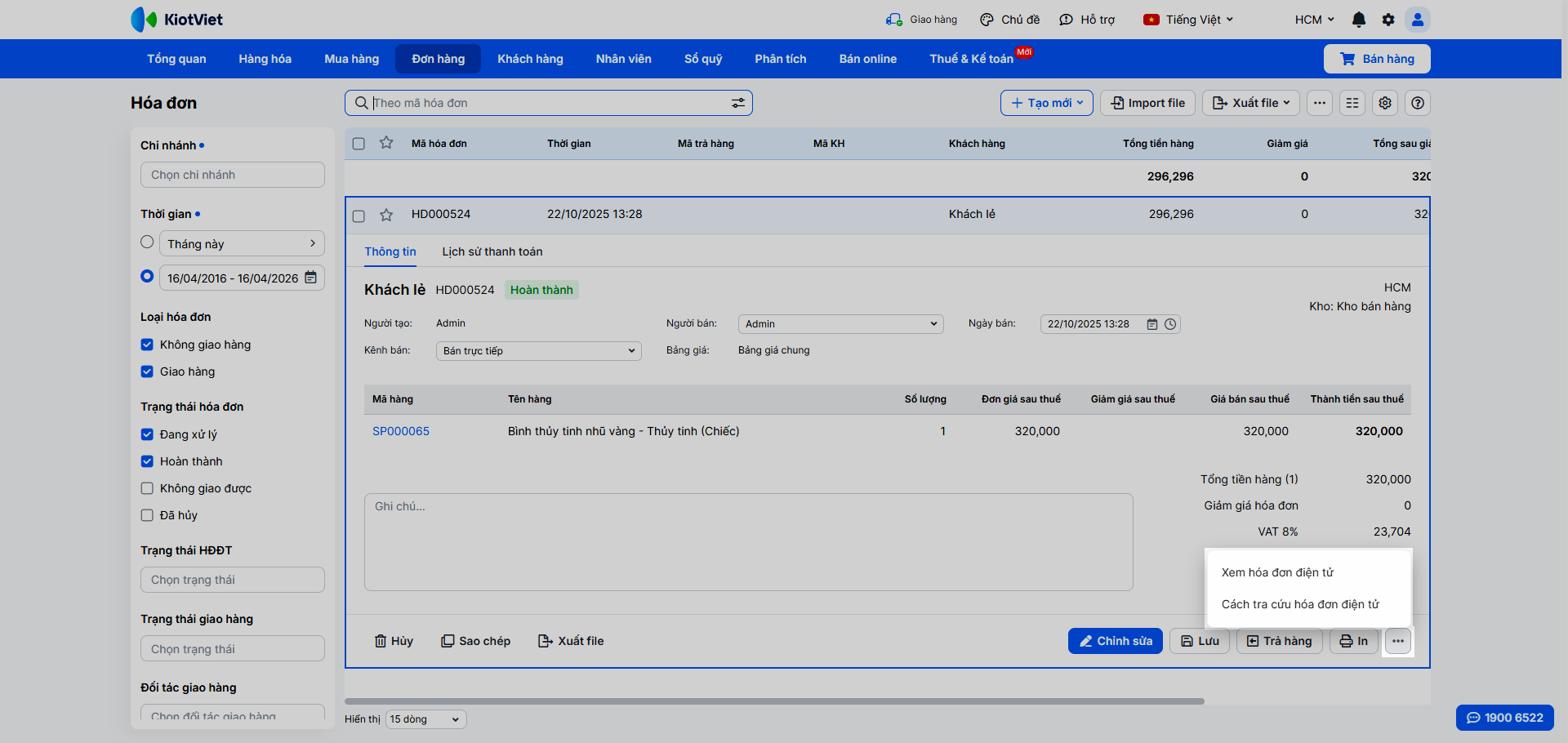Screen dimensions: 1568x743
Task: Click the notification bell icon
Action: [x=1359, y=20]
